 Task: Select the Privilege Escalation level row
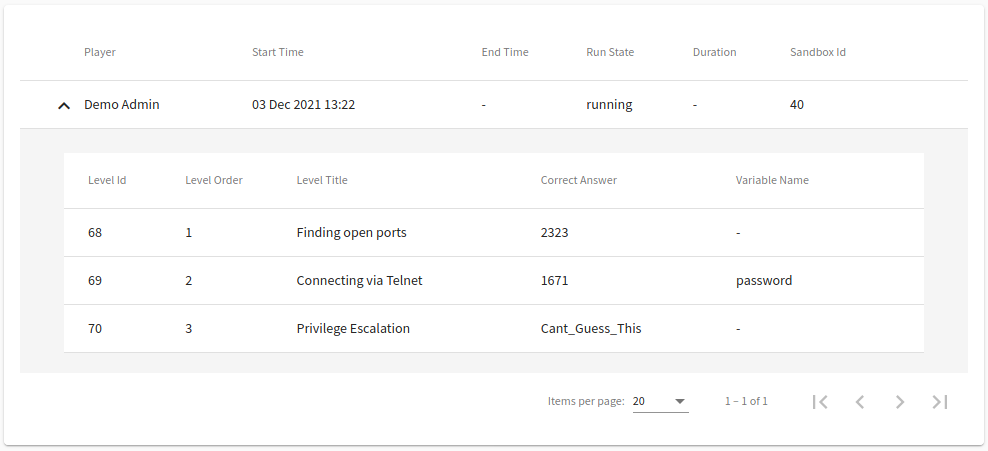pos(494,328)
